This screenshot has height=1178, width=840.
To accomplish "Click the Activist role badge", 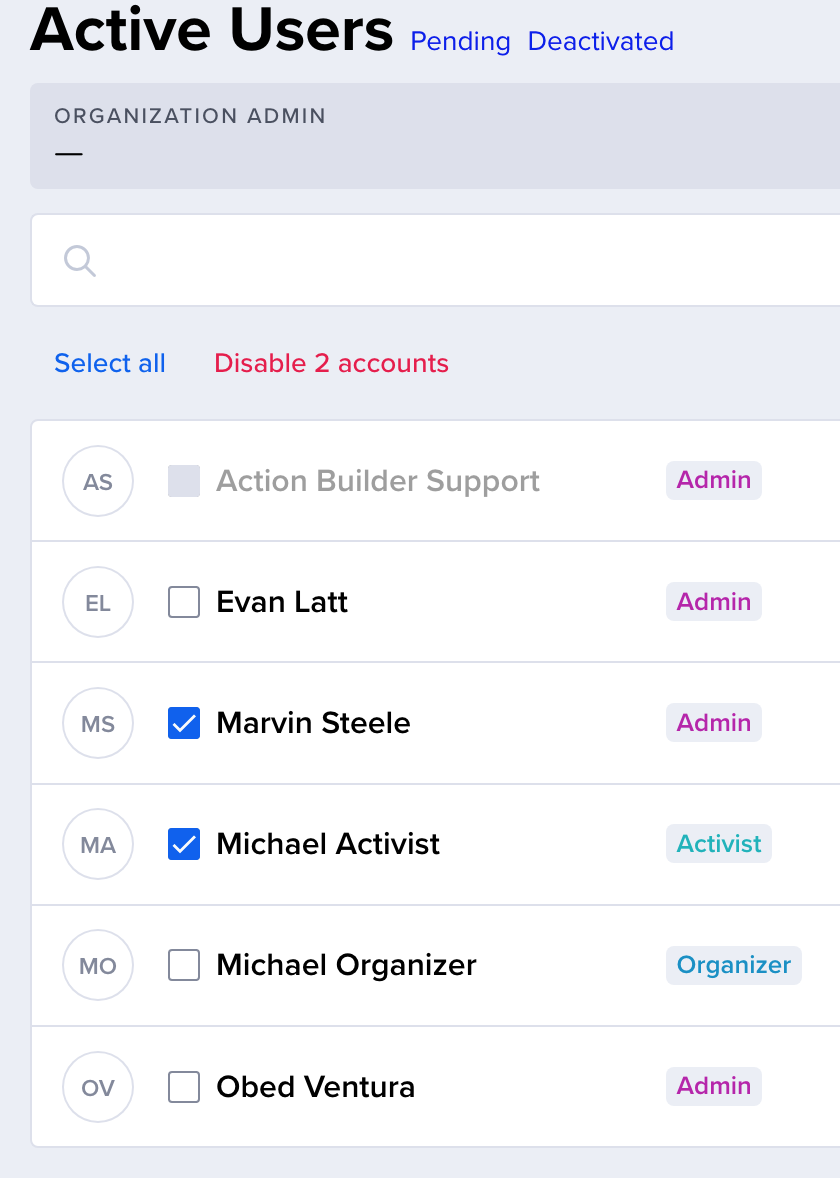I will [x=719, y=844].
